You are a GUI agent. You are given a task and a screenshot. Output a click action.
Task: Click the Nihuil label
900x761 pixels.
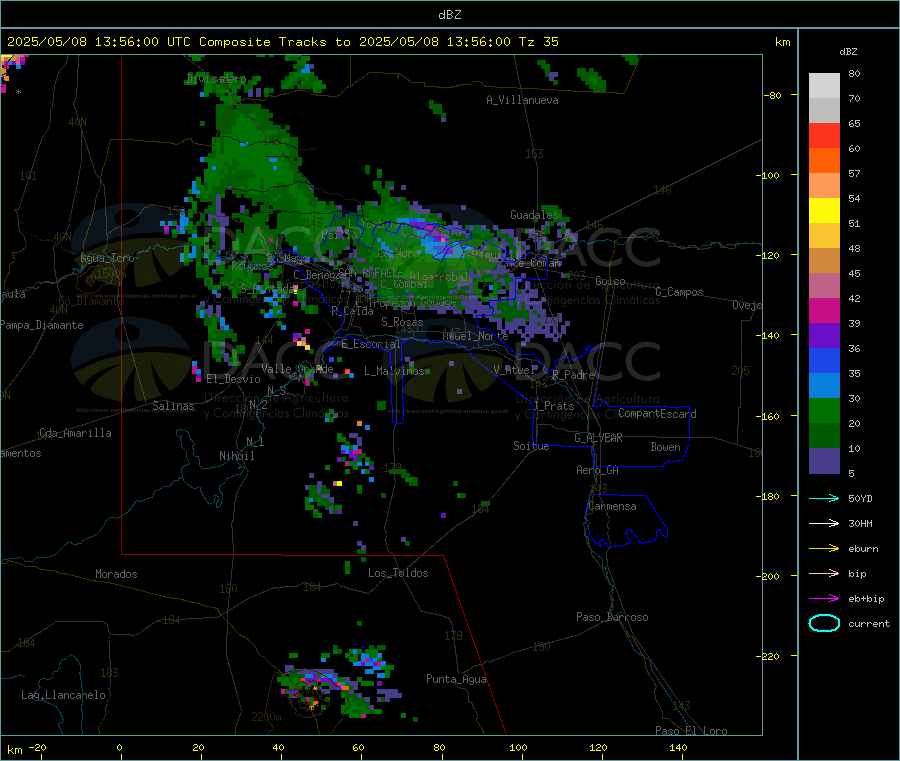[x=236, y=456]
